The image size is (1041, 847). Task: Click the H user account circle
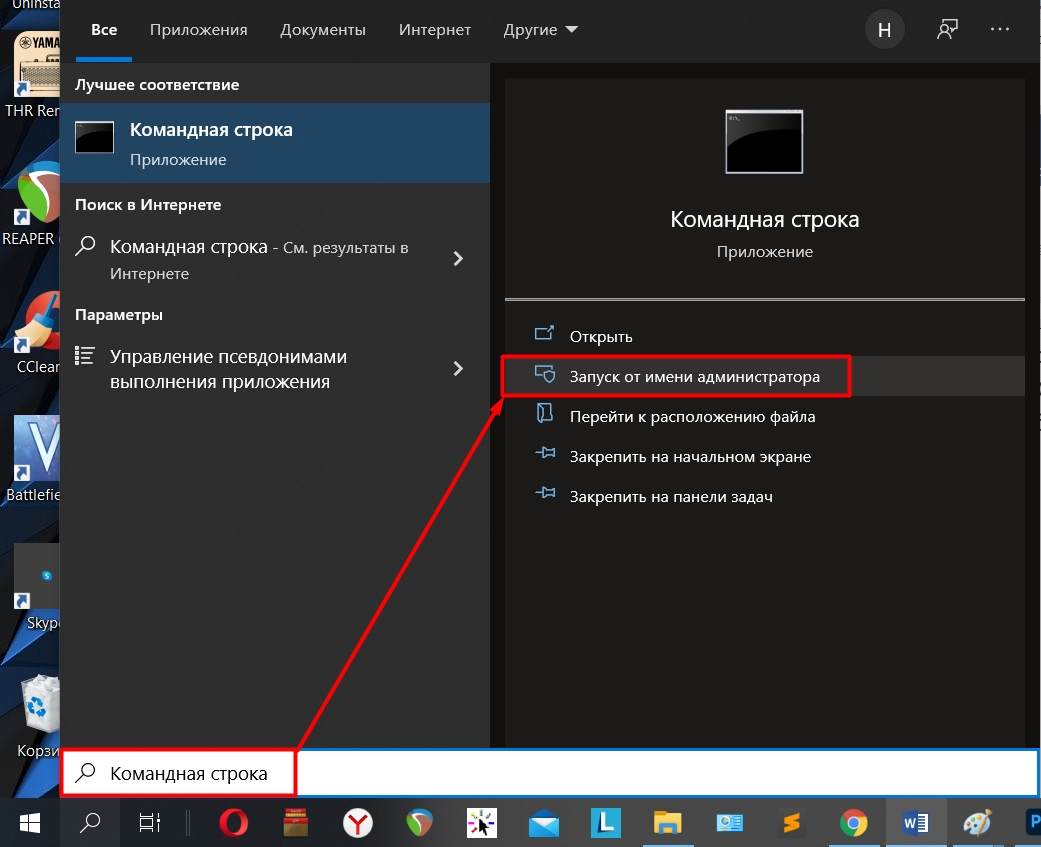[884, 30]
